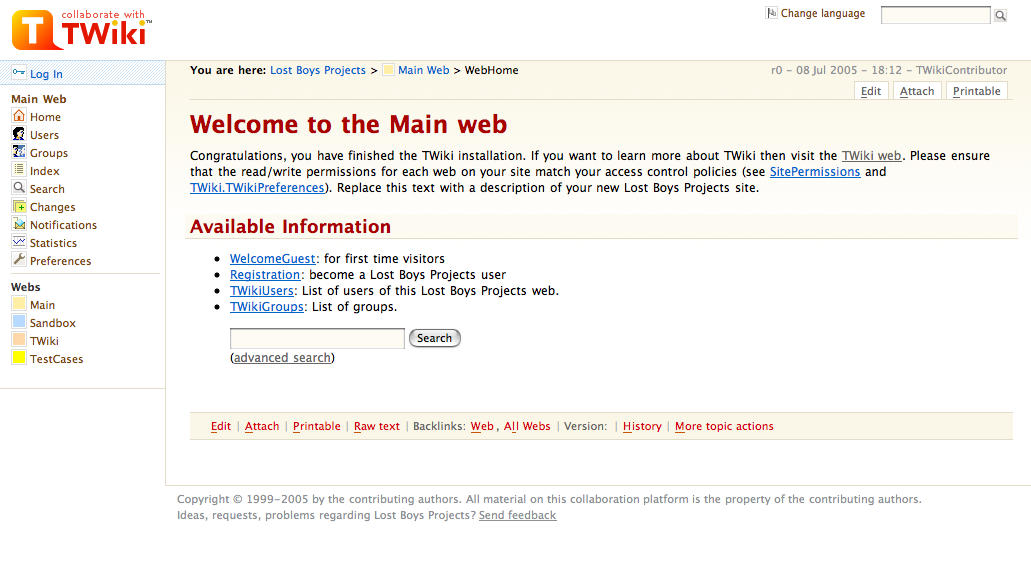Screen dimensions: 1031x583
Task: Open the WelcomeGuest link
Action: [x=272, y=259]
